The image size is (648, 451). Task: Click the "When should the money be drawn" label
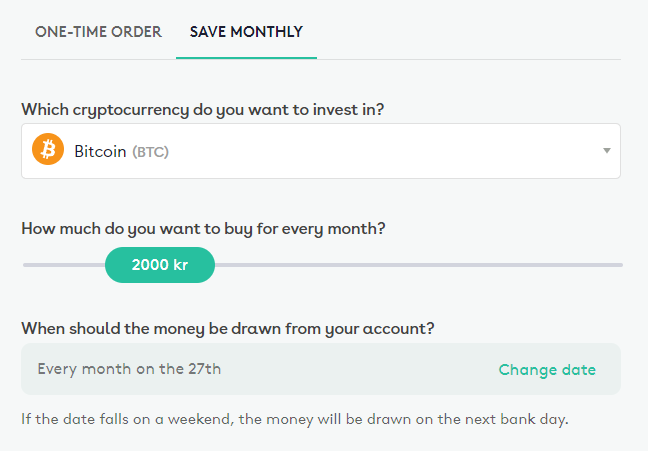(x=228, y=329)
